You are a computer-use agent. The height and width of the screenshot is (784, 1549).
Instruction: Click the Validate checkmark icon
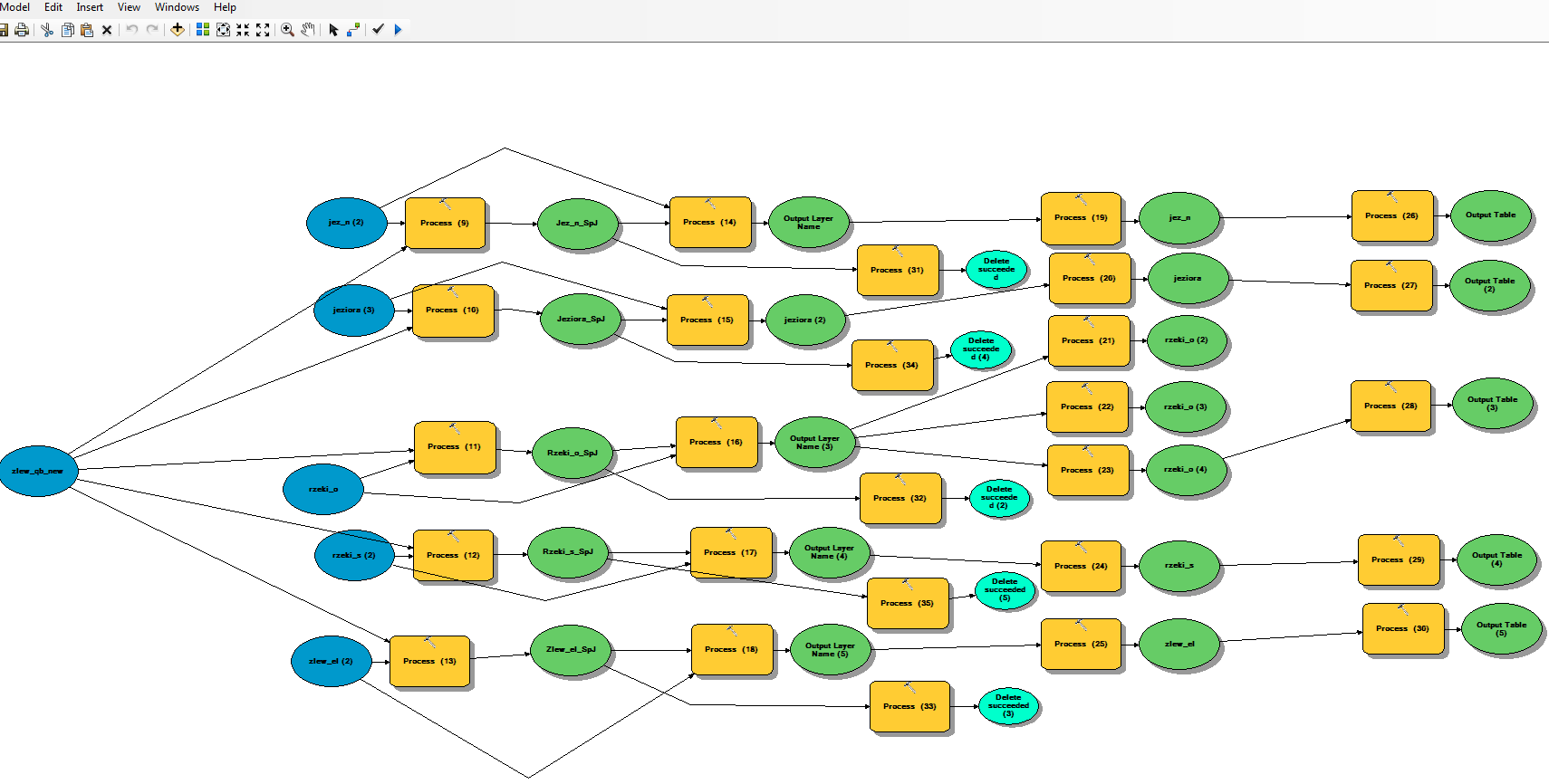(379, 30)
